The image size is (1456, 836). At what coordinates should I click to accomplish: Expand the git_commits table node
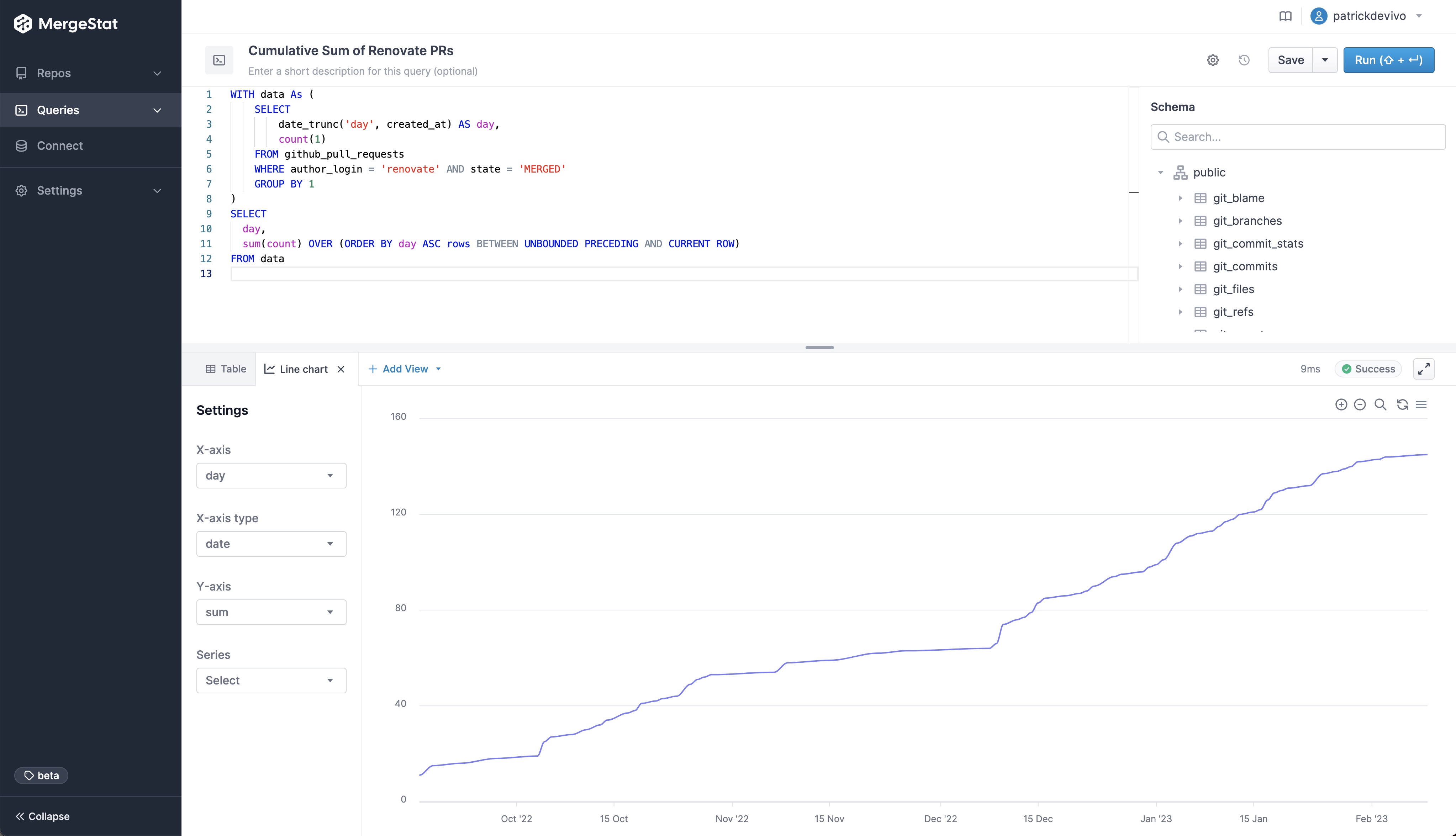tap(1180, 266)
